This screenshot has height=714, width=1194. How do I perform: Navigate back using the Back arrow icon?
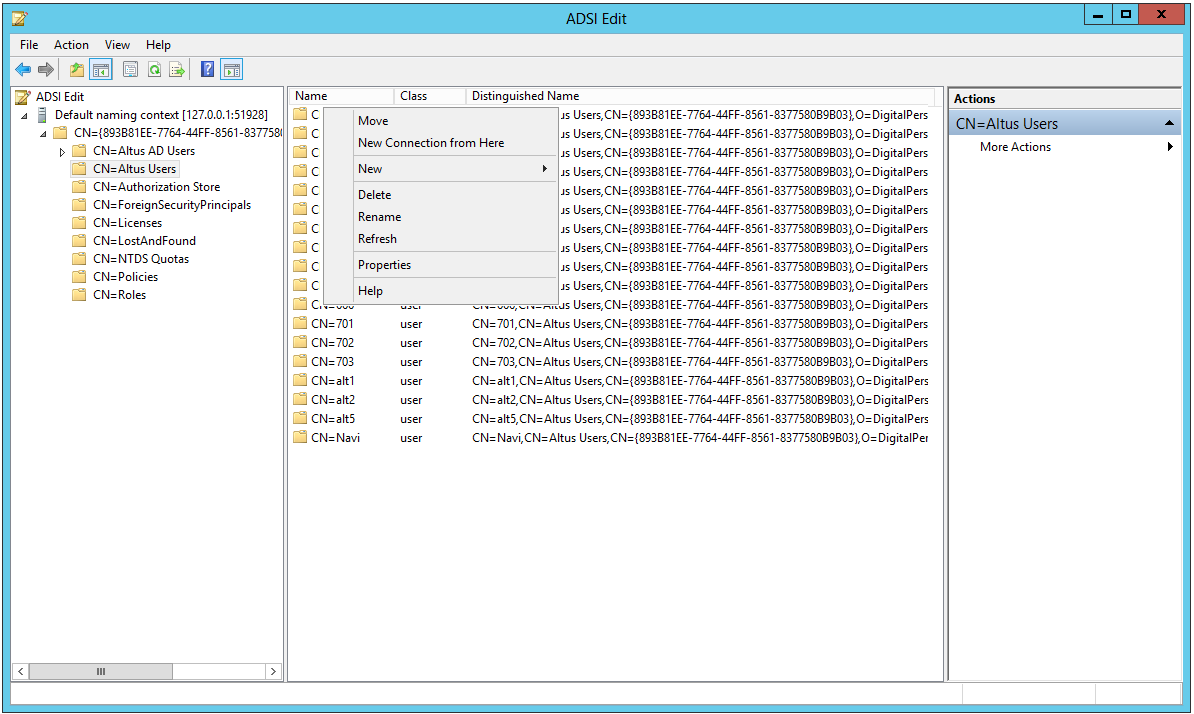pos(23,69)
